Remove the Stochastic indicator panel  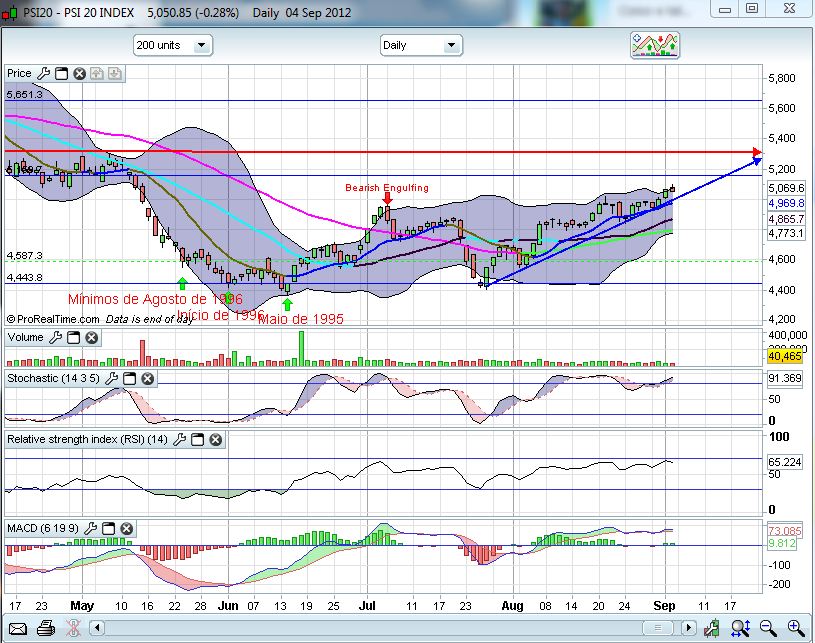click(x=148, y=378)
